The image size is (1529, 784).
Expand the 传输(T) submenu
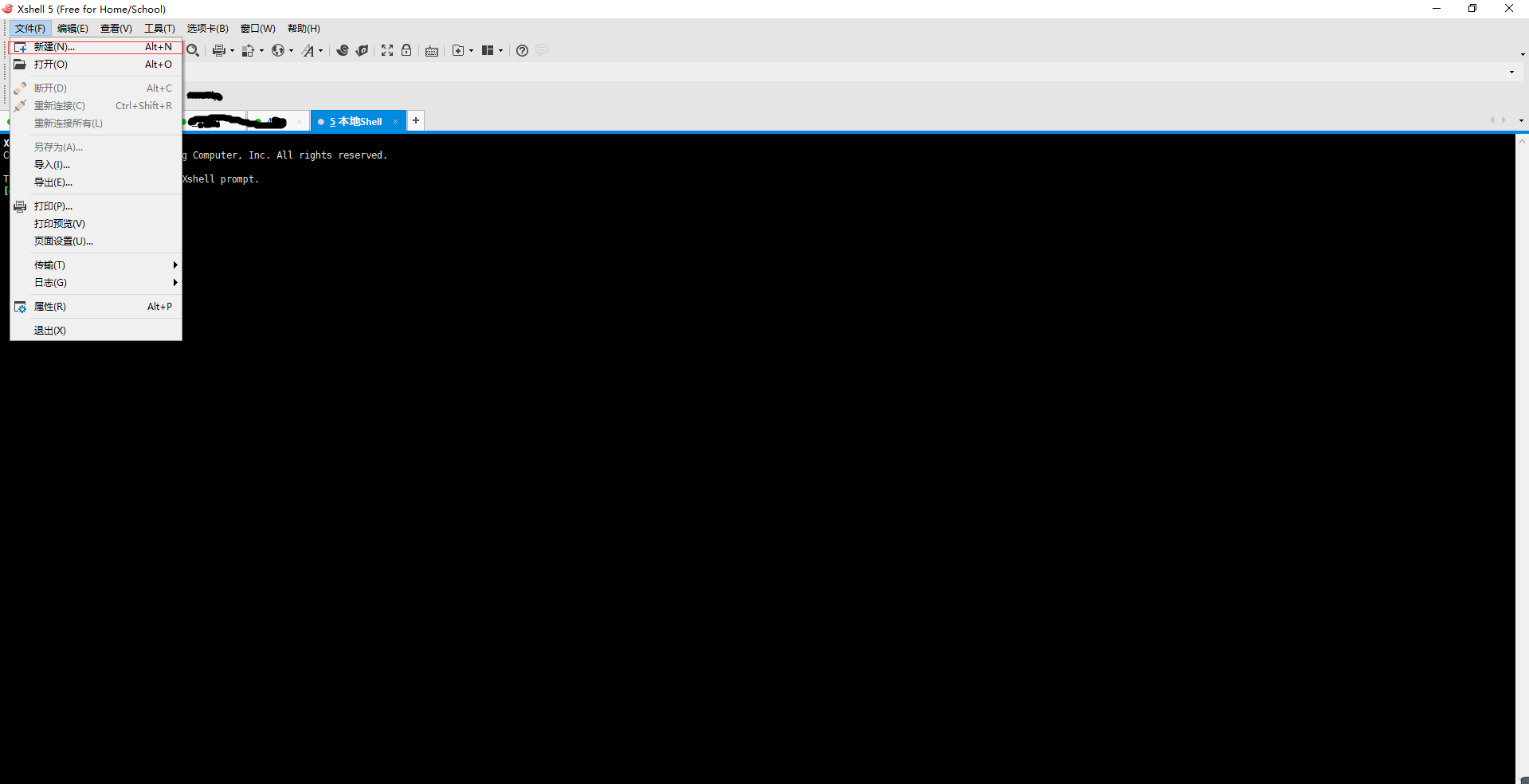[96, 265]
